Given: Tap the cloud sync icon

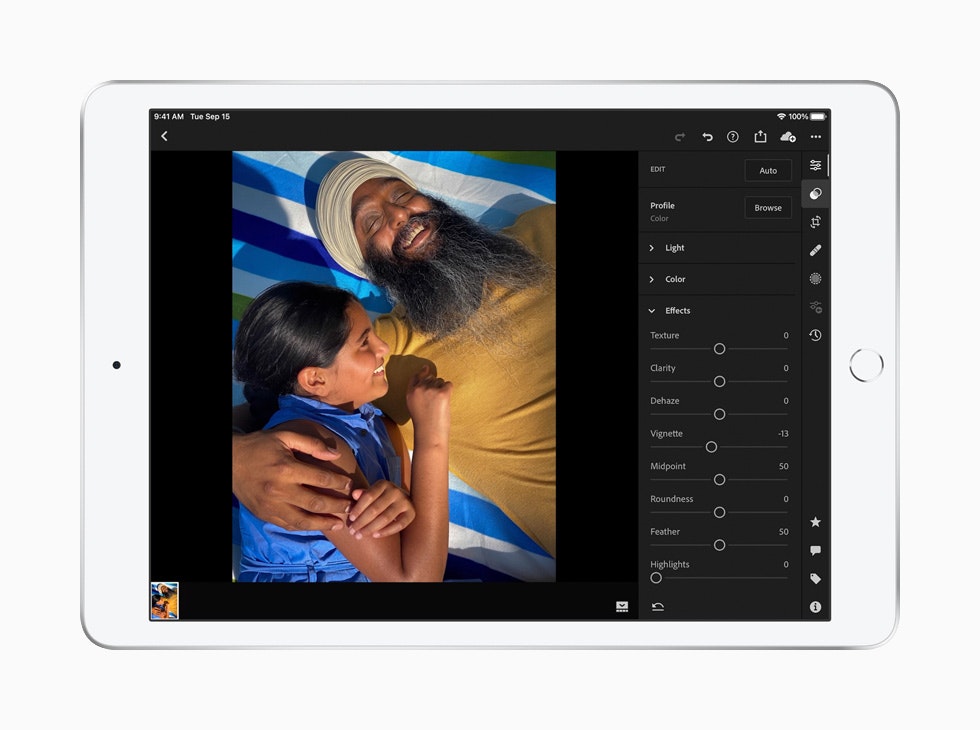Looking at the screenshot, I should pyautogui.click(x=788, y=137).
